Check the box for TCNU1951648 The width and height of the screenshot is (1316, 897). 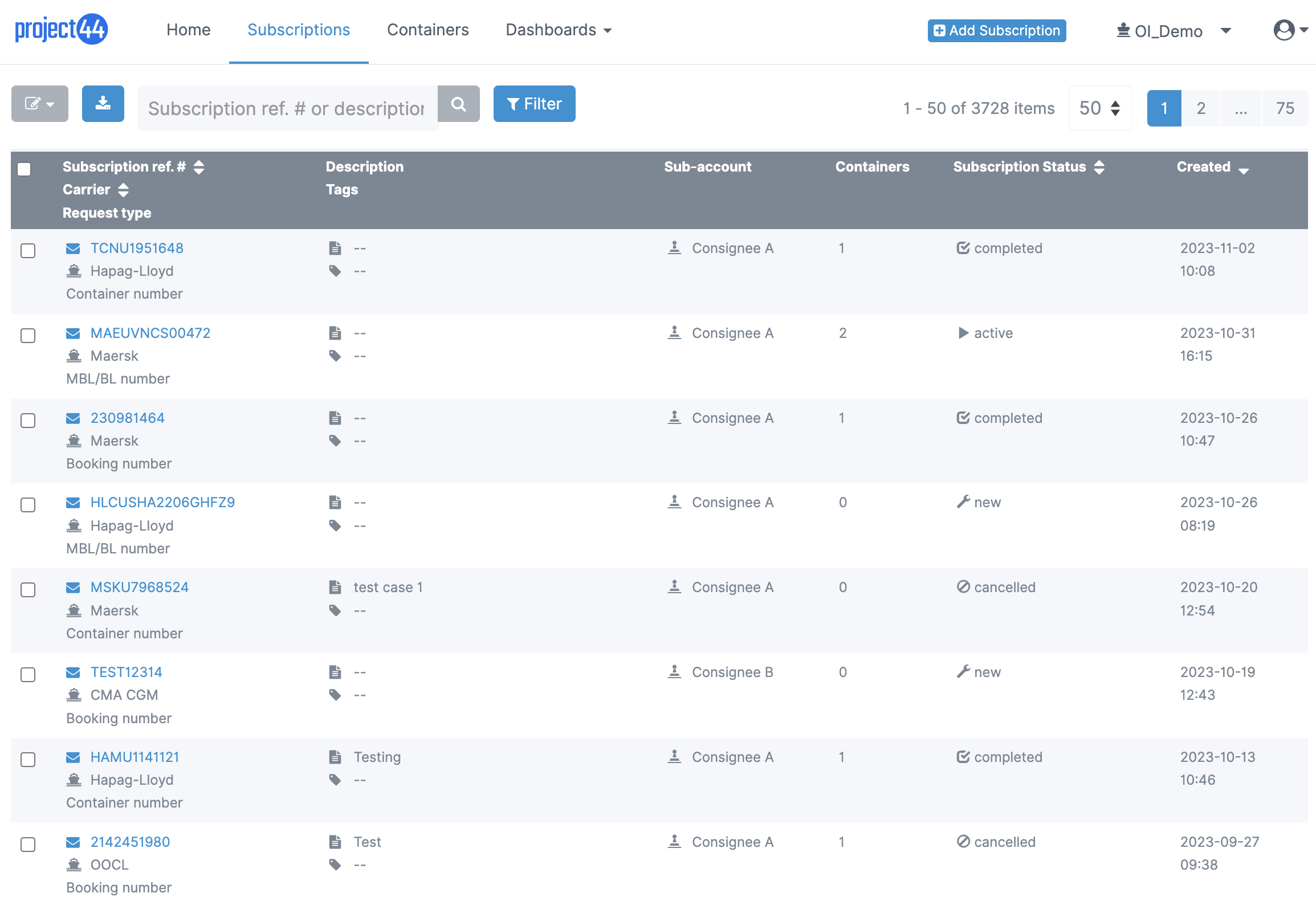tap(28, 251)
